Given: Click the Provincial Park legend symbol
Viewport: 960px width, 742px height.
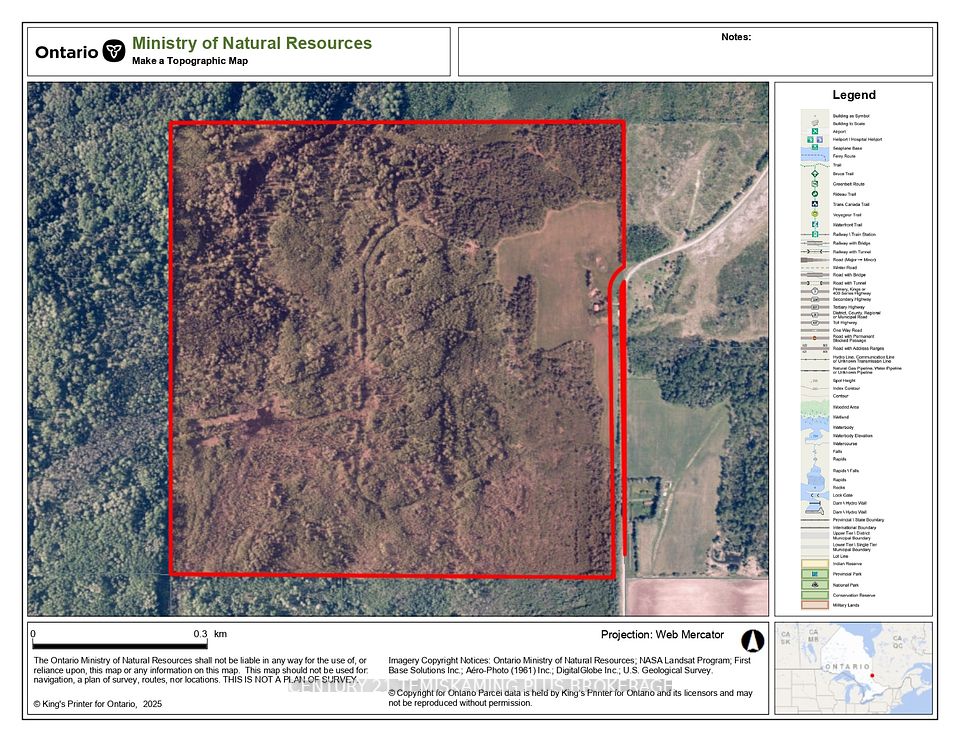Looking at the screenshot, I should pyautogui.click(x=815, y=574).
